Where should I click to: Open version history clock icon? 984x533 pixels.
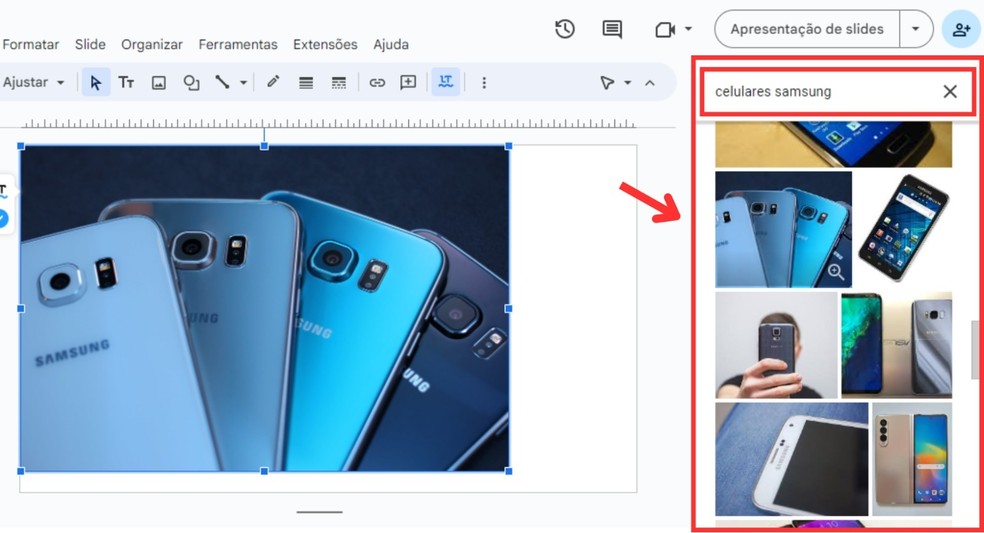(x=565, y=29)
